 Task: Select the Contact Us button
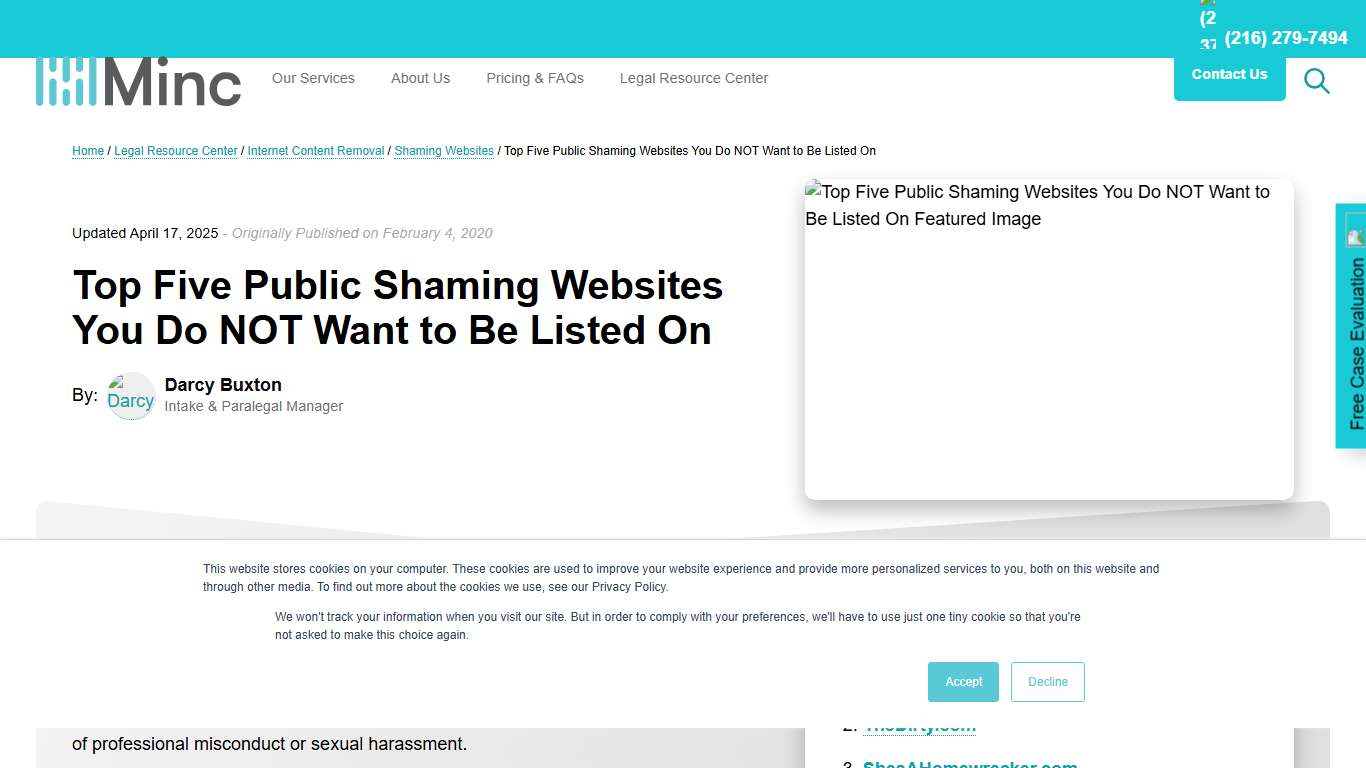coord(1229,74)
